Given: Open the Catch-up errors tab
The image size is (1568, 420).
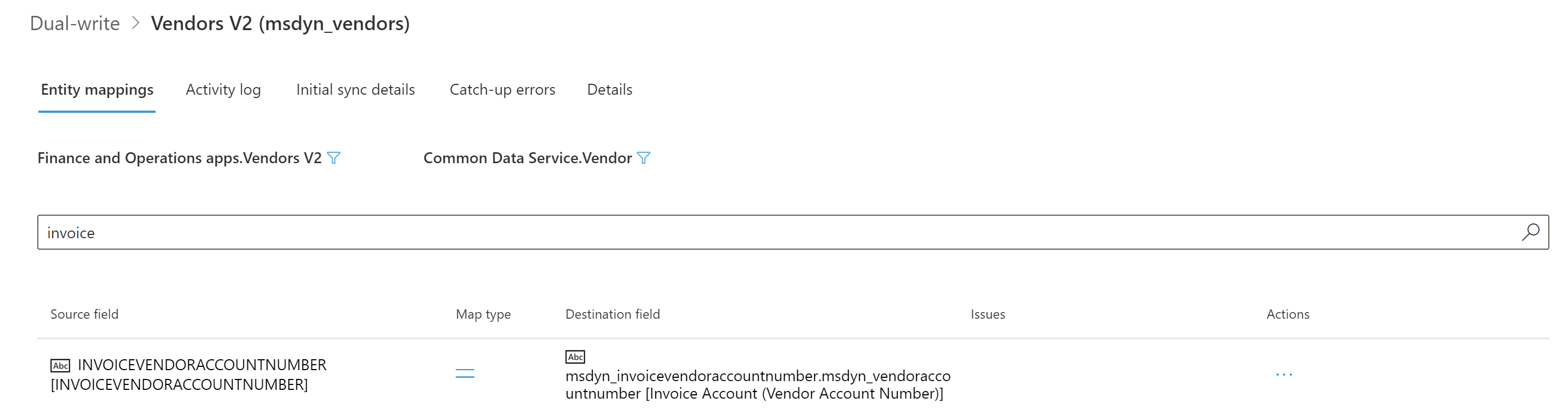Looking at the screenshot, I should point(502,89).
